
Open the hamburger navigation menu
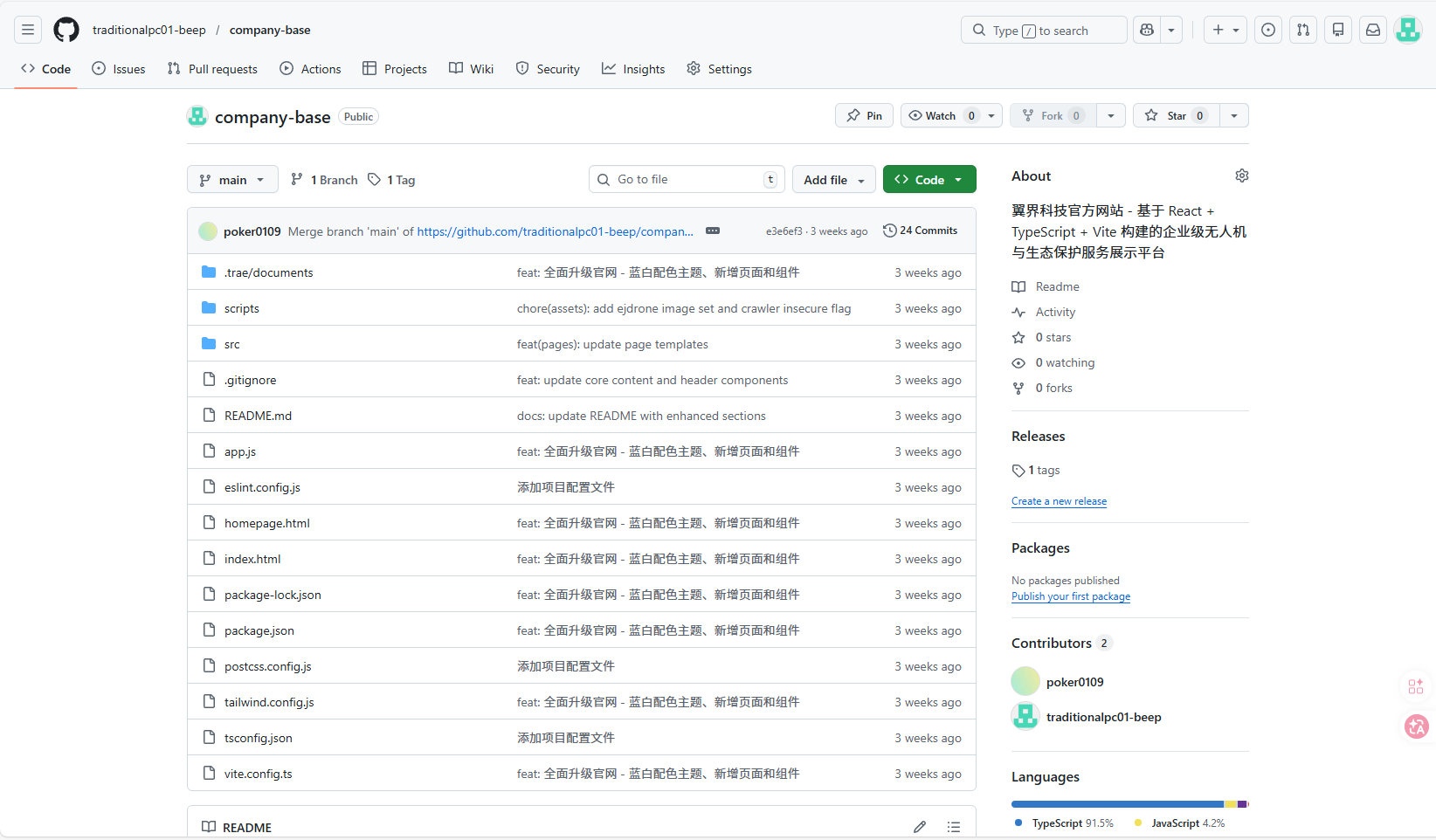[28, 30]
